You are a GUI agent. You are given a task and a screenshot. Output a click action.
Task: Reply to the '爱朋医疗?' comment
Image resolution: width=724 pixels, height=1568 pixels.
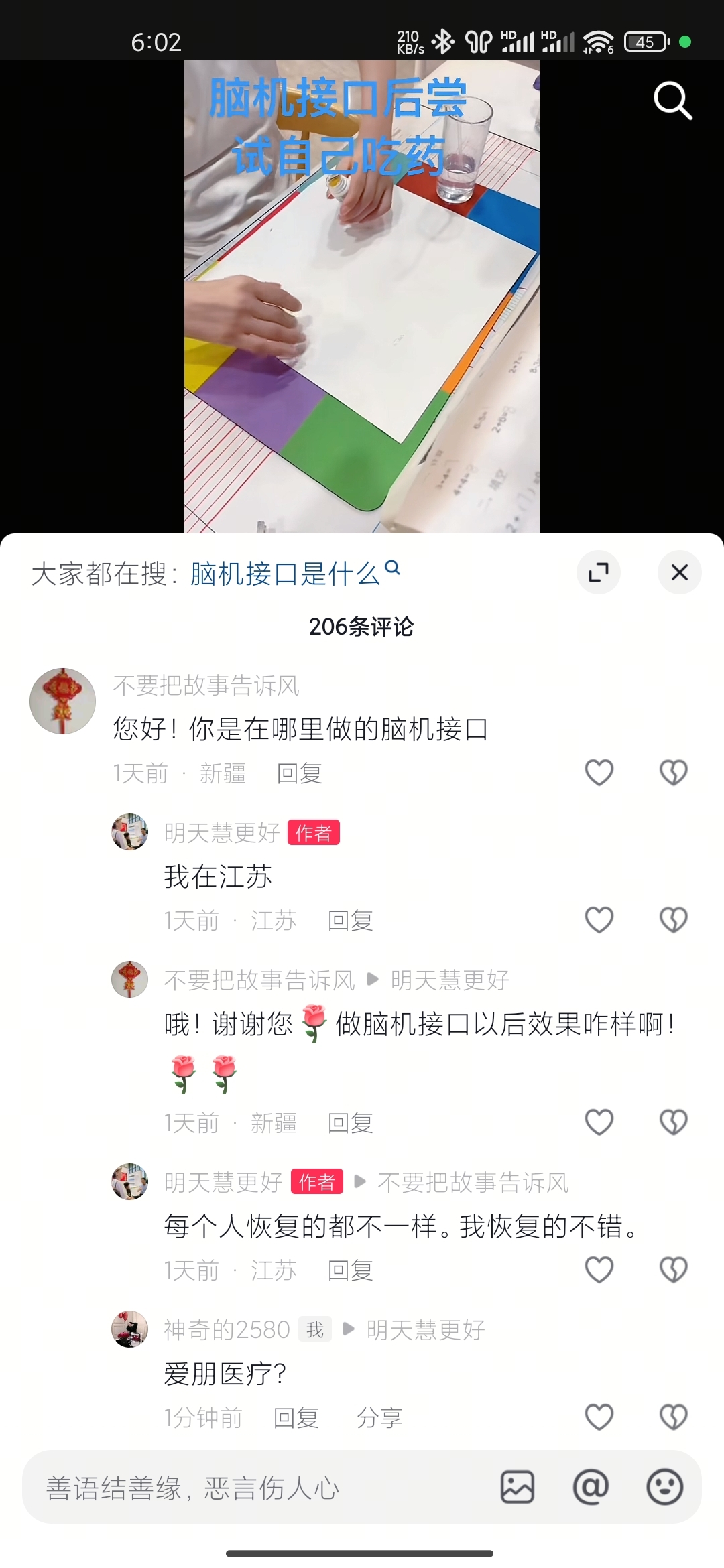tap(296, 1418)
